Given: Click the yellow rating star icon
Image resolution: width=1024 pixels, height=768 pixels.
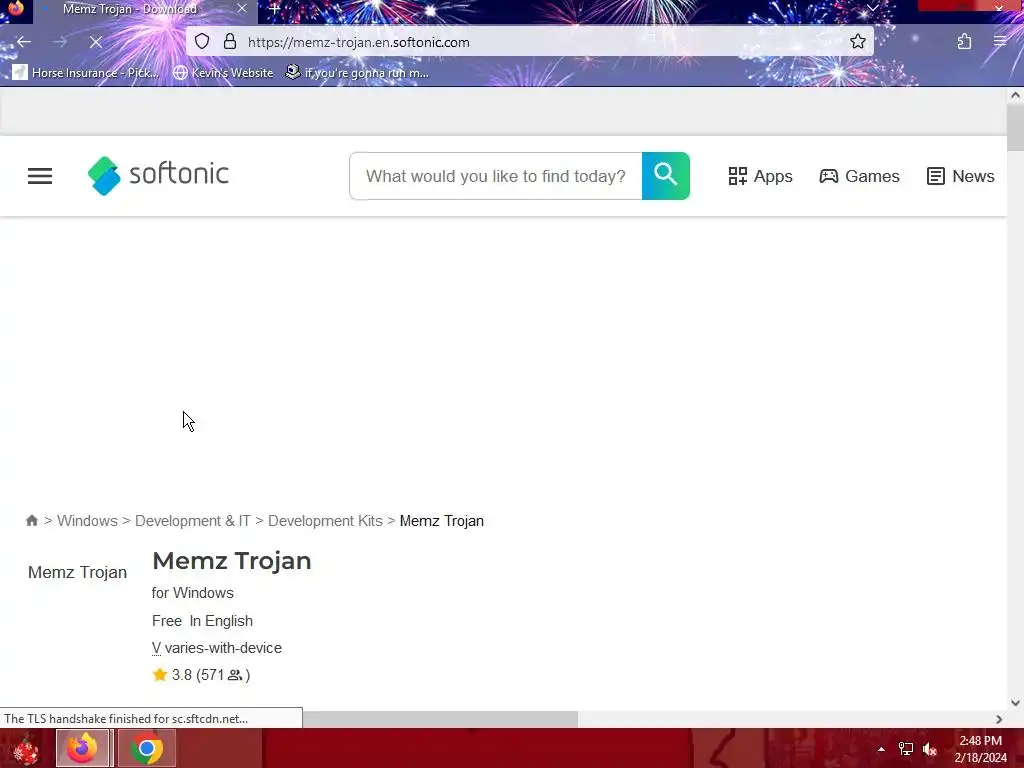Looking at the screenshot, I should [160, 675].
